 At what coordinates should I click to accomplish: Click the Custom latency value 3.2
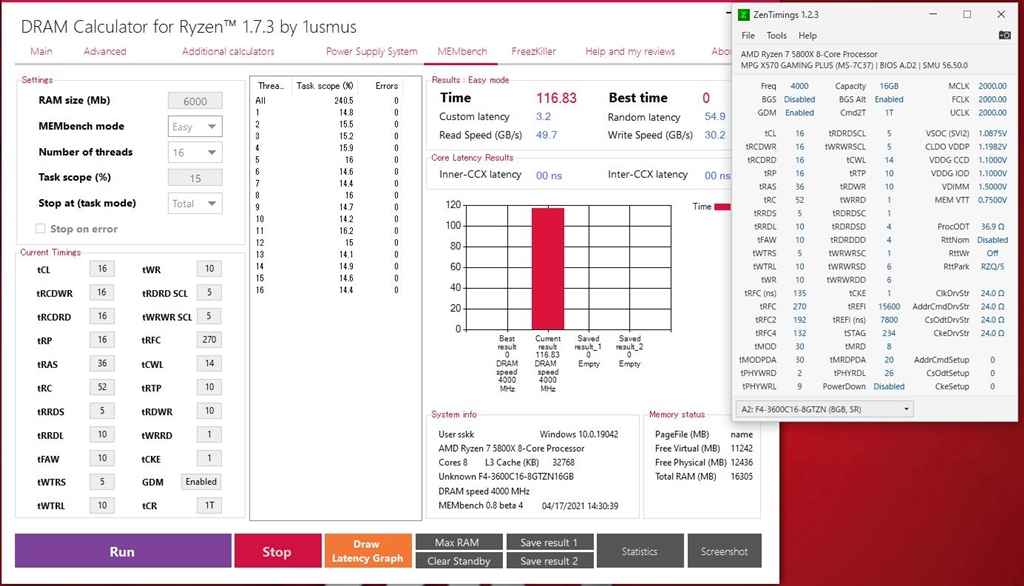coord(543,116)
